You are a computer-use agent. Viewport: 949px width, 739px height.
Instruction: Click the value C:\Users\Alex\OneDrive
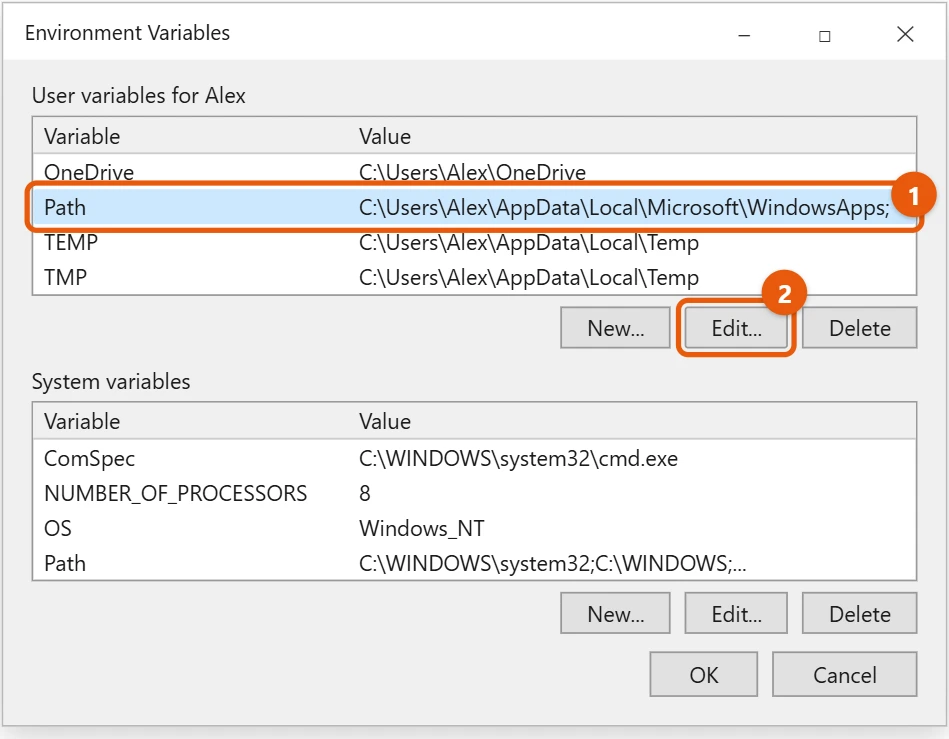(x=472, y=172)
